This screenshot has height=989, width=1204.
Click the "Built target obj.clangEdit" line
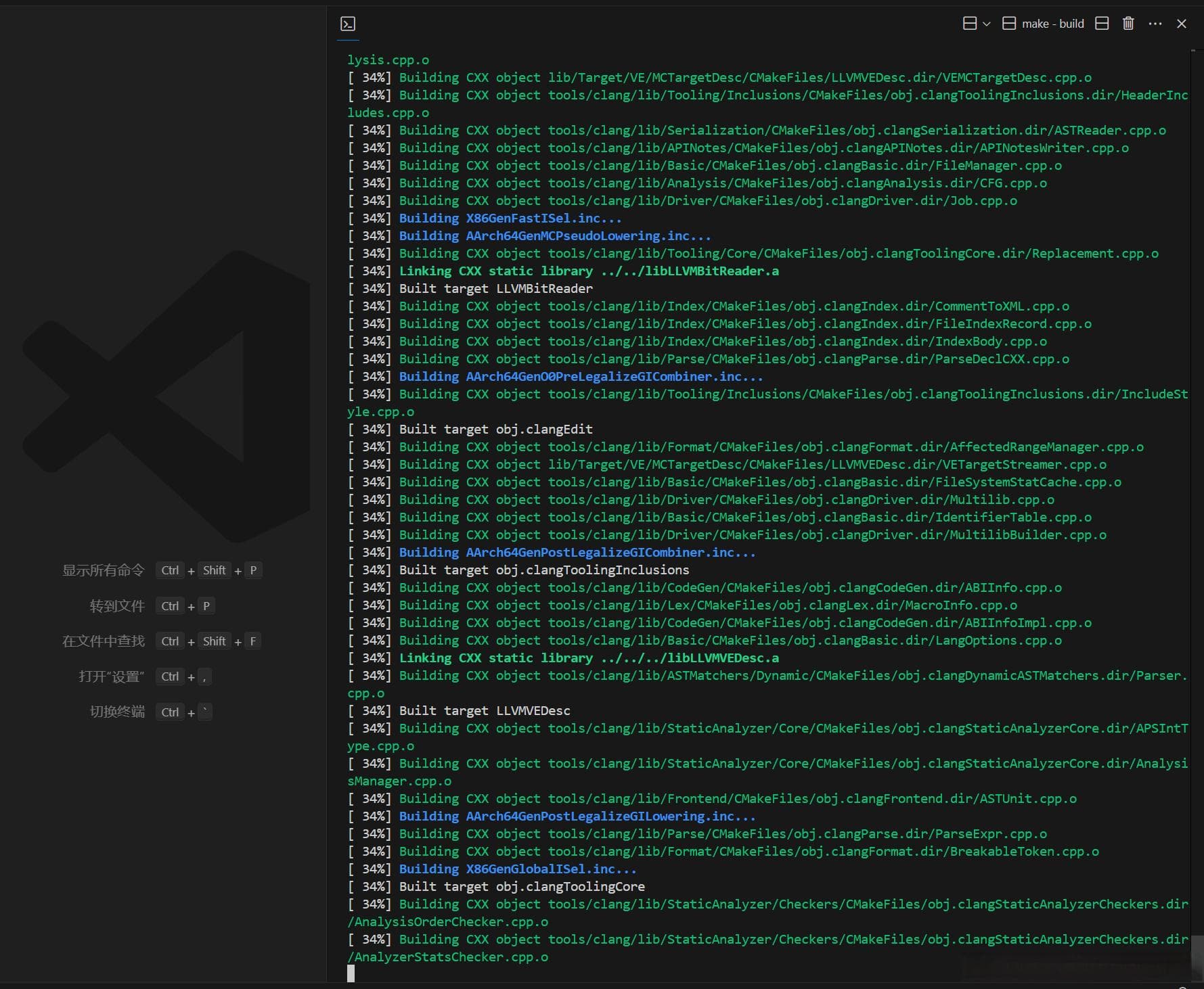[470, 430]
